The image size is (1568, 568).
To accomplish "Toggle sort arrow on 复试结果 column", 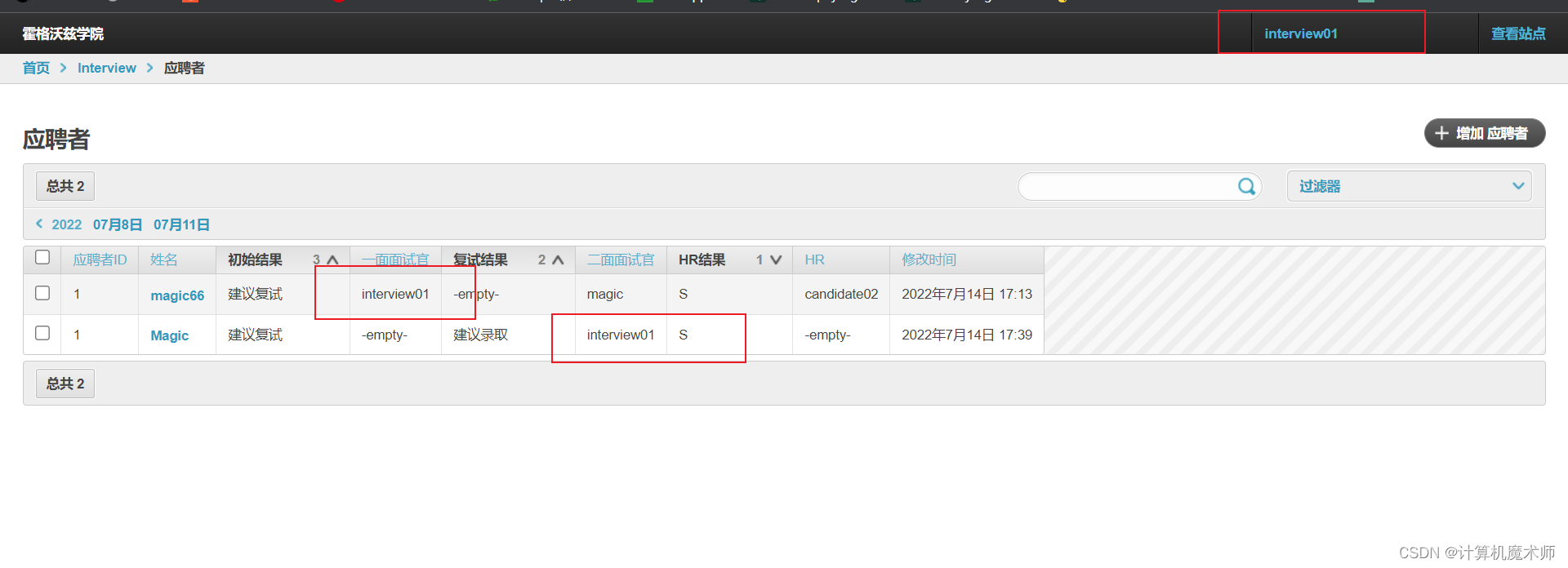I will pyautogui.click(x=558, y=260).
